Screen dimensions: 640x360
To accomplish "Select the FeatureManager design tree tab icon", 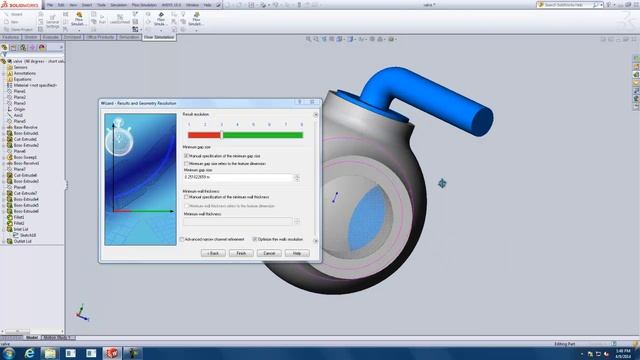I will tap(4, 48).
